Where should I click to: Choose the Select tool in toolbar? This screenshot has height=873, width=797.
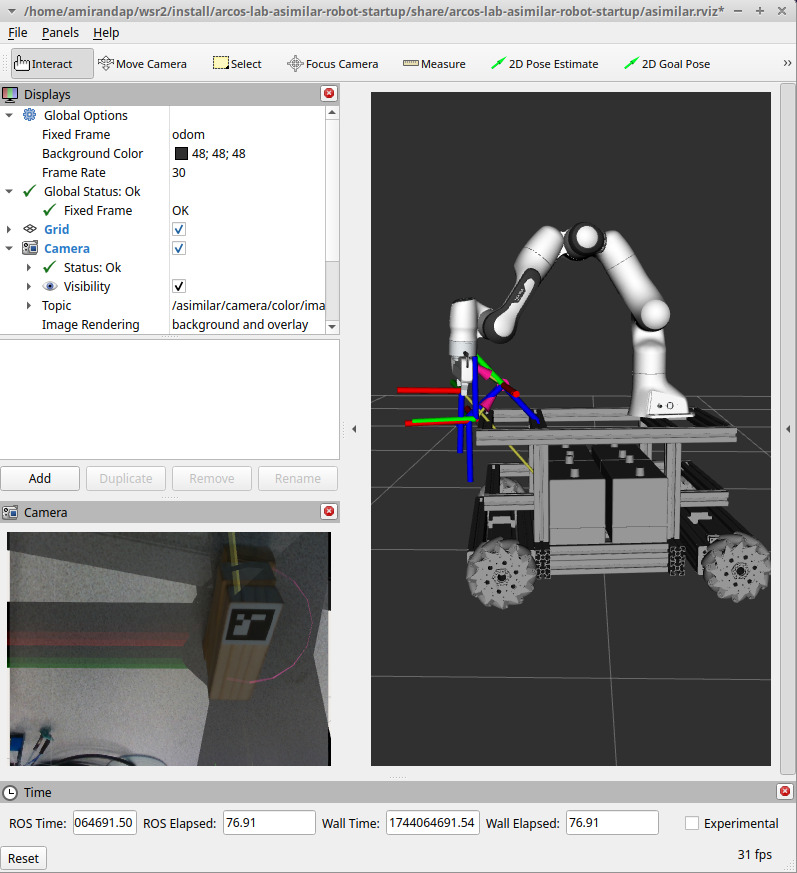(237, 64)
